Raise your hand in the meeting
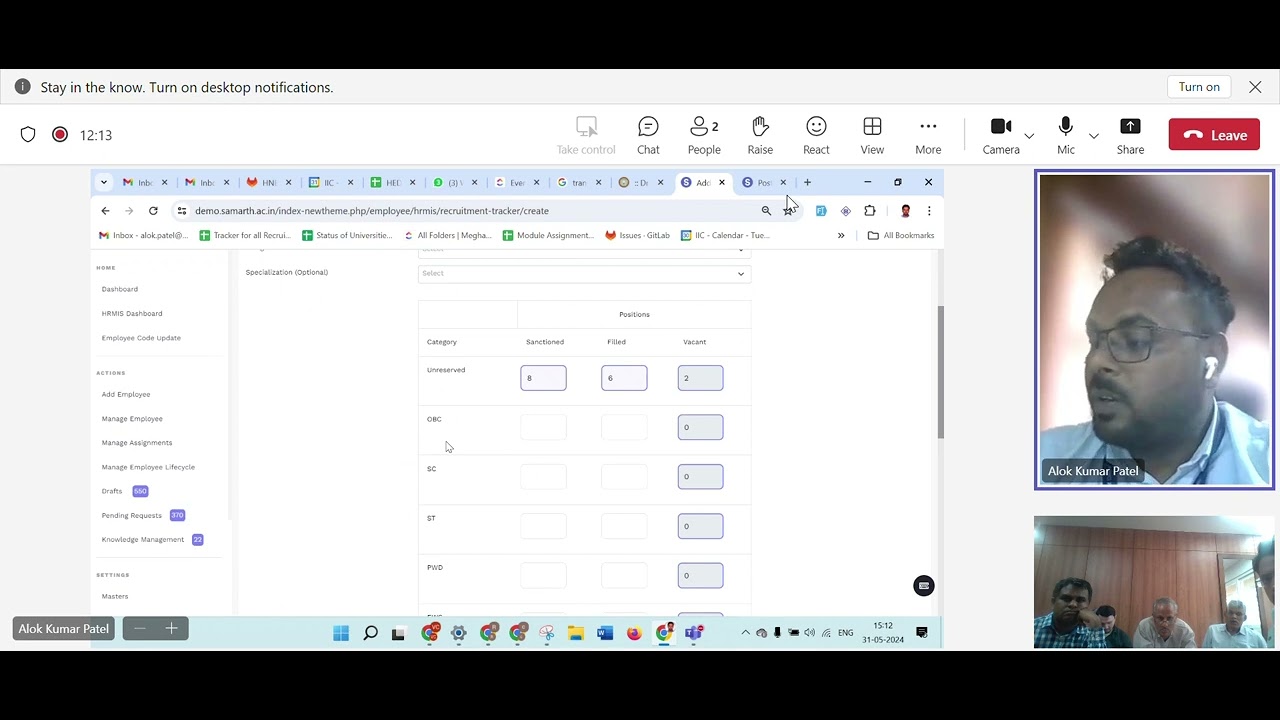The height and width of the screenshot is (720, 1280). coord(760,135)
